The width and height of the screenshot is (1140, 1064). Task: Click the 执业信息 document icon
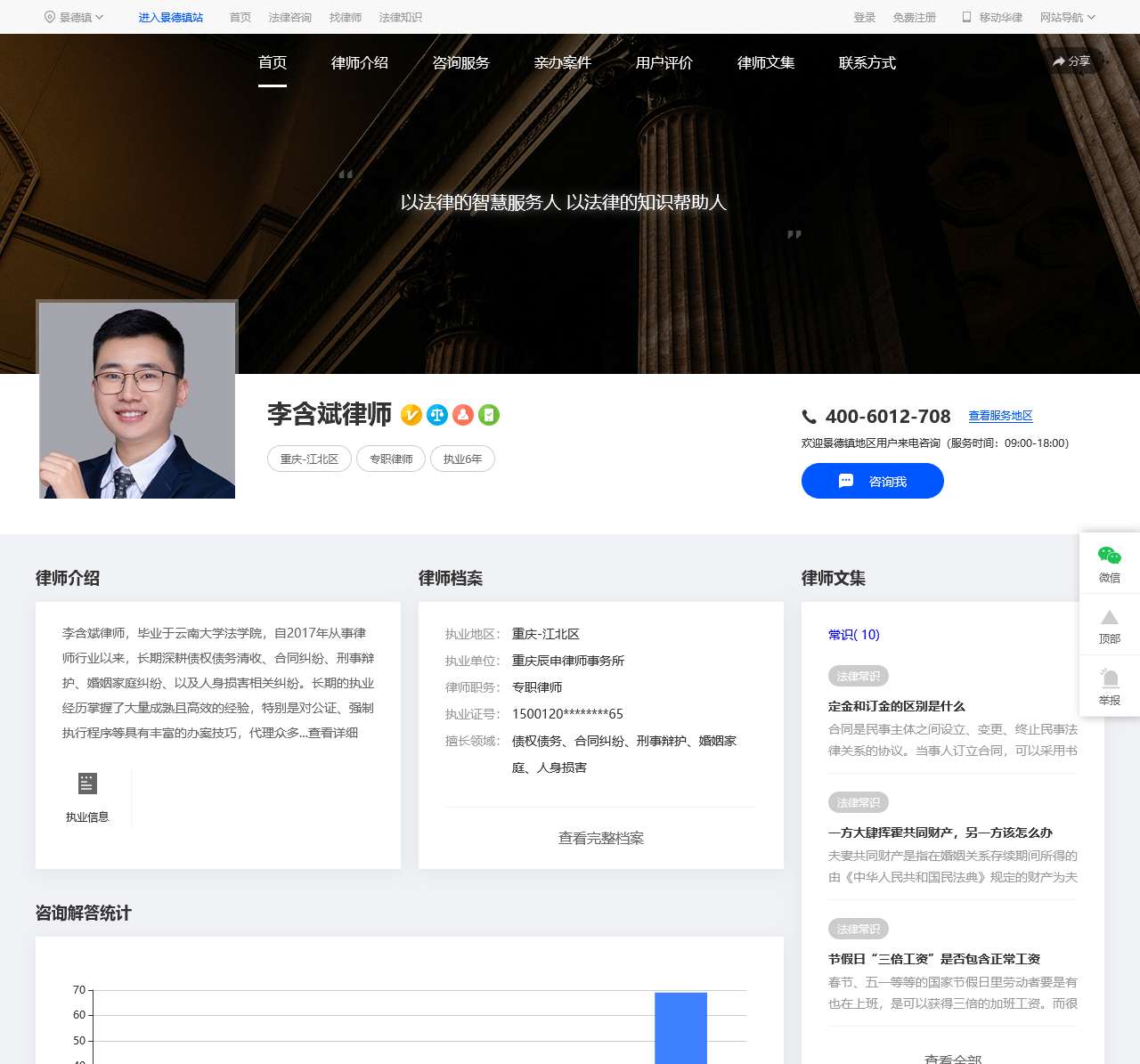pyautogui.click(x=87, y=784)
